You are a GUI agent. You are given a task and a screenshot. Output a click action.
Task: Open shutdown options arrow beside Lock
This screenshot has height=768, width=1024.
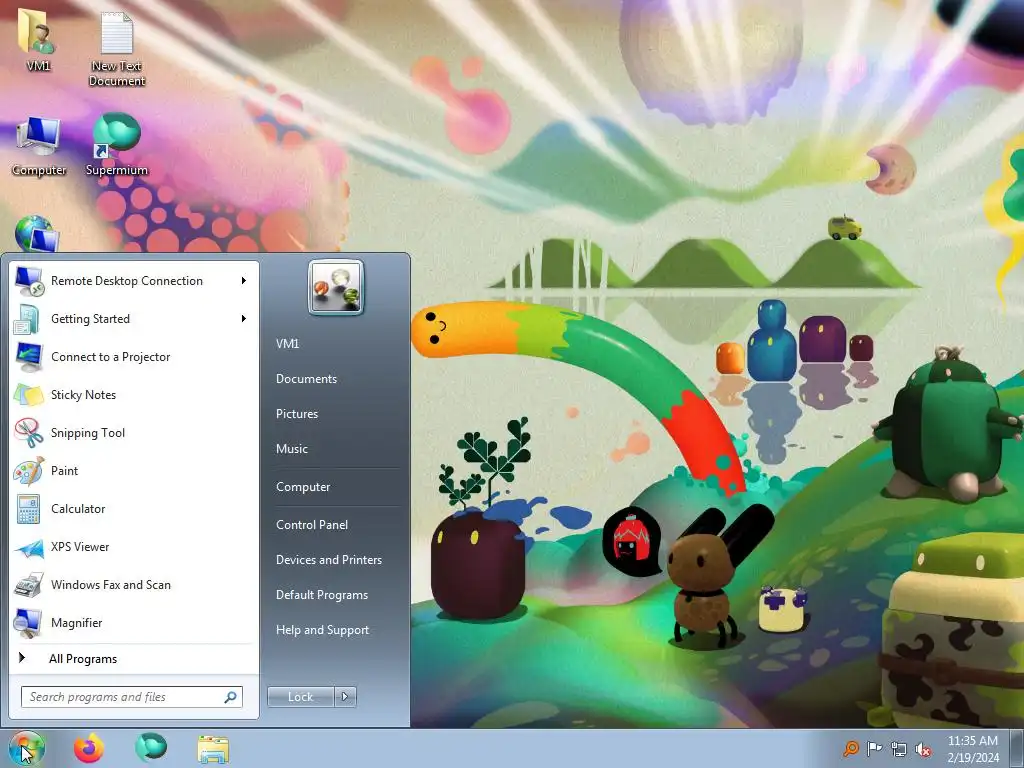coord(346,697)
